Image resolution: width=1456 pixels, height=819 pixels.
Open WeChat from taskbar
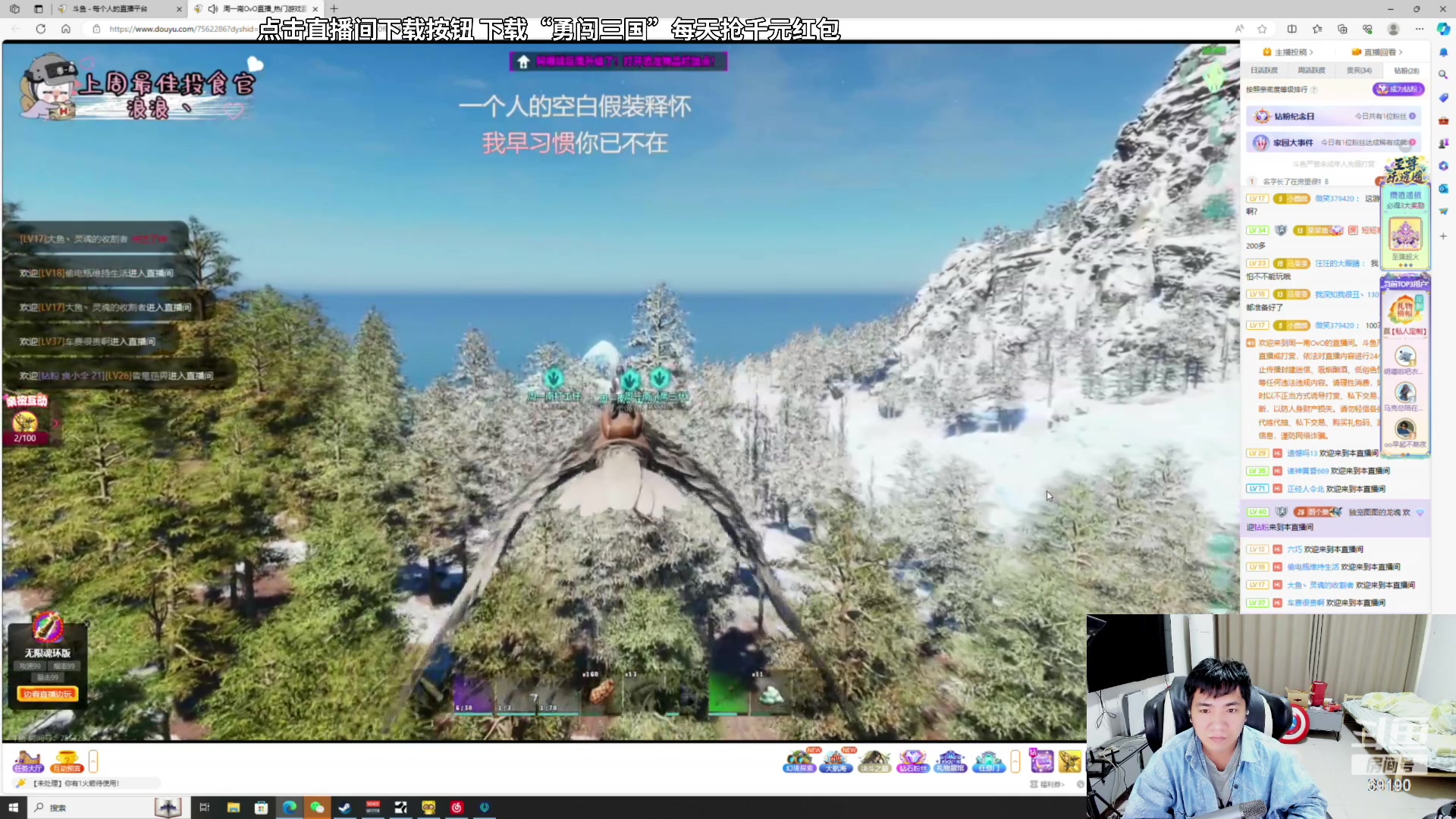pos(317,808)
